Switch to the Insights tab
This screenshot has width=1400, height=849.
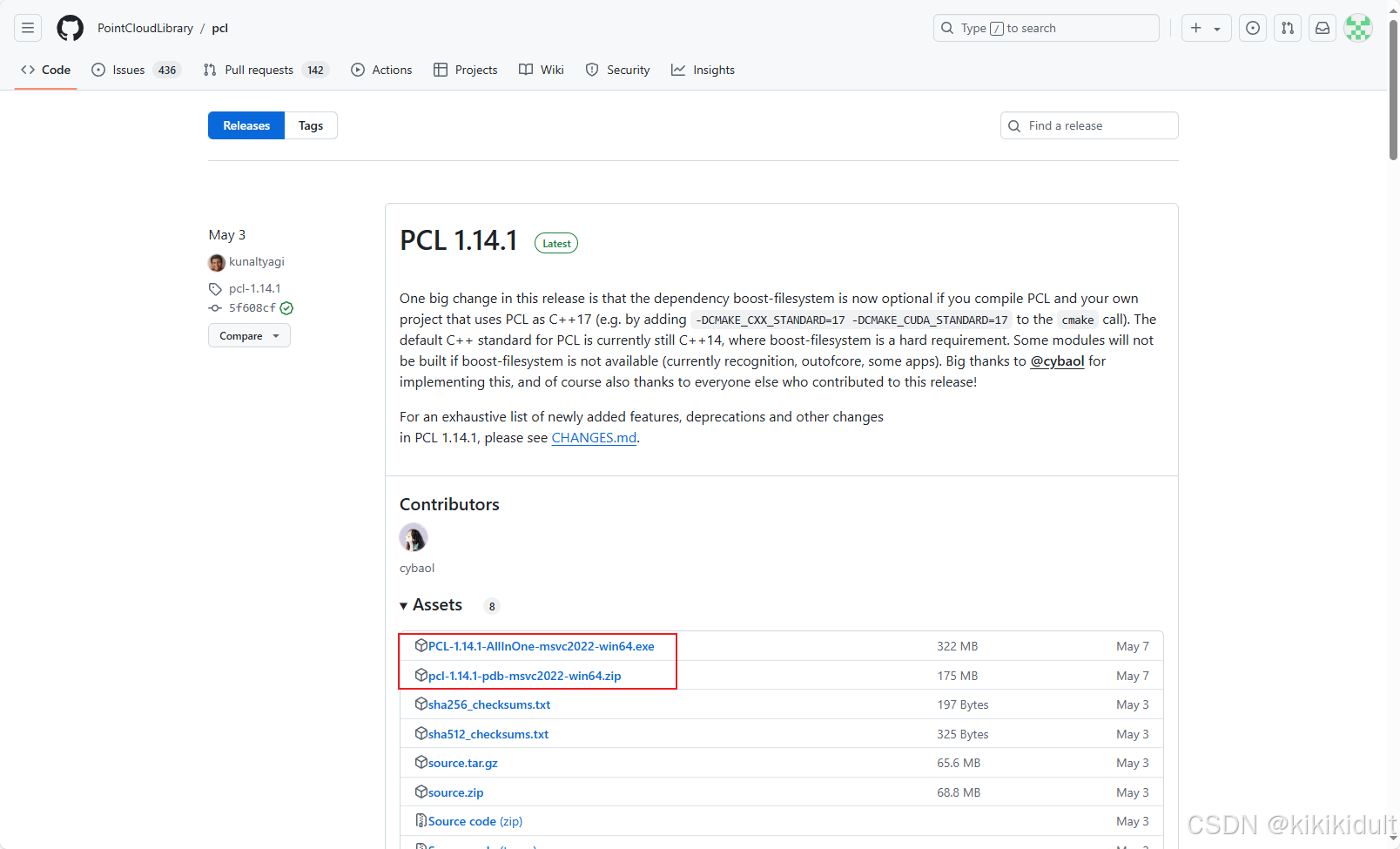click(x=703, y=70)
